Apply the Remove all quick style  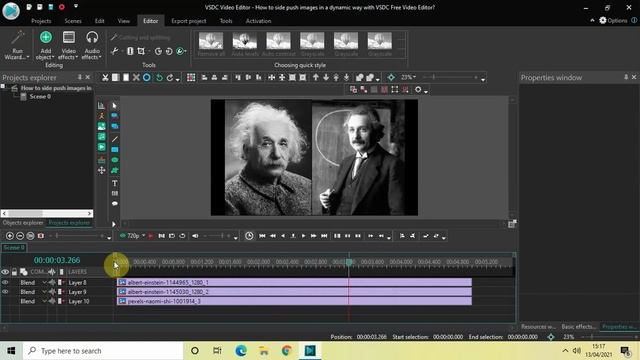(x=211, y=44)
